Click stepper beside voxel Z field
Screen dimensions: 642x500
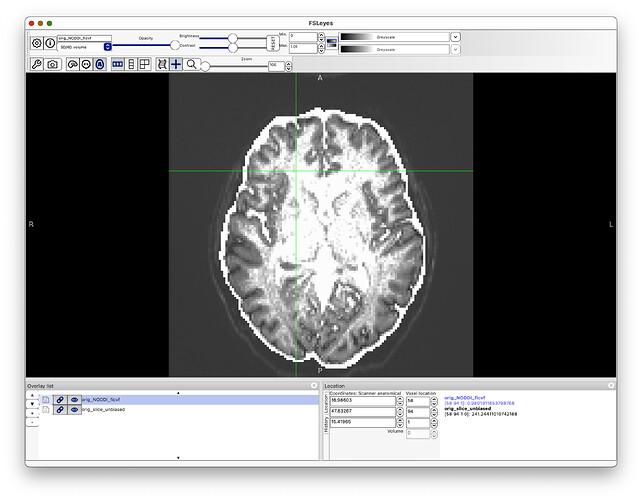coord(434,423)
